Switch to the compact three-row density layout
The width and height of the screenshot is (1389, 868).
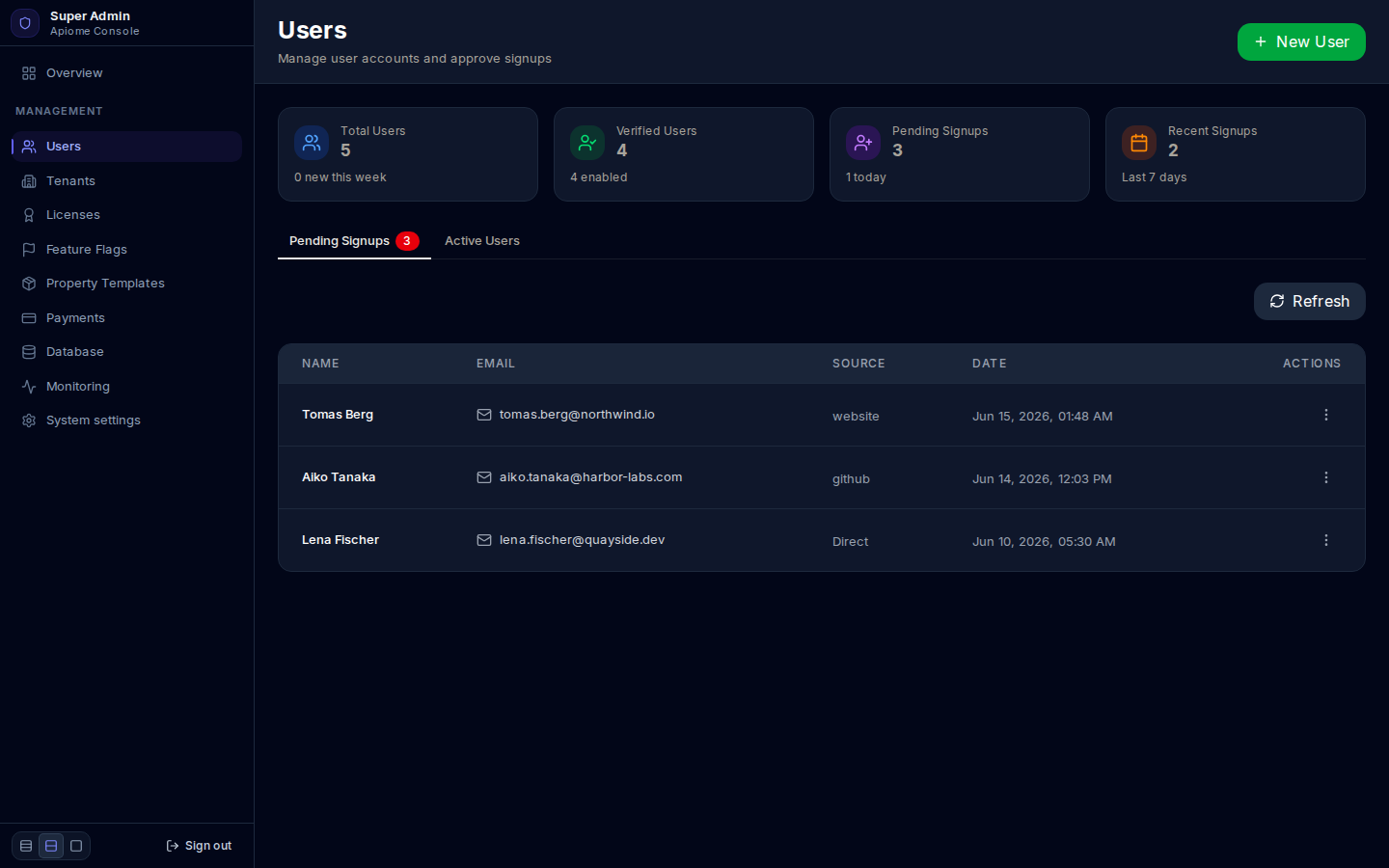[26, 846]
